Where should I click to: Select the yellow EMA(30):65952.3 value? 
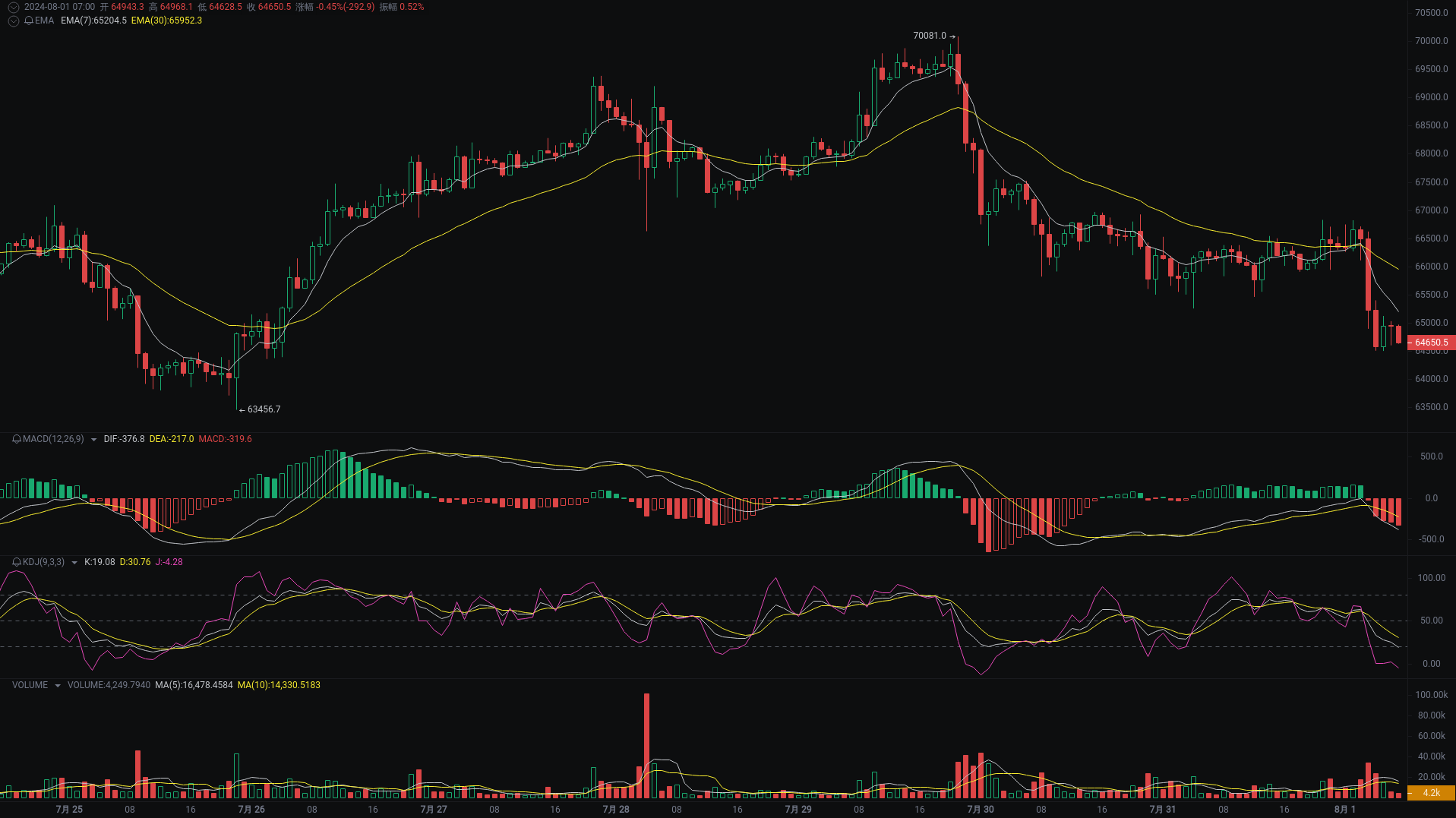point(166,21)
